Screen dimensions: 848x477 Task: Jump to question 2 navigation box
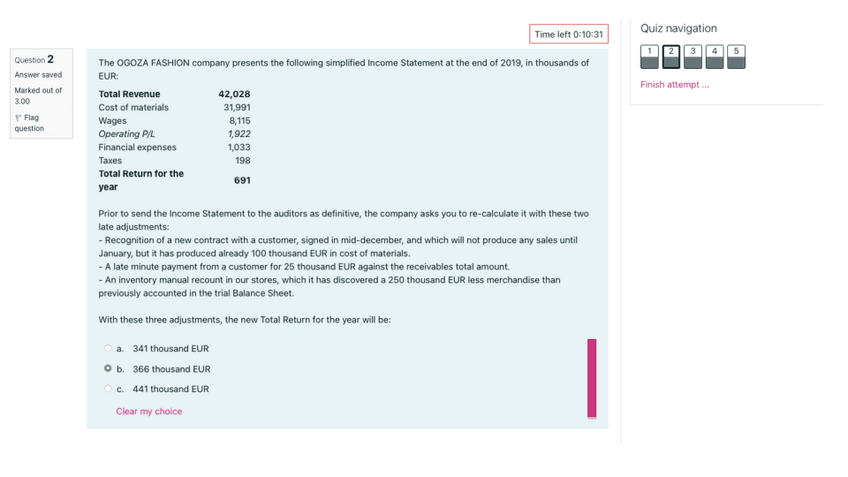672,55
